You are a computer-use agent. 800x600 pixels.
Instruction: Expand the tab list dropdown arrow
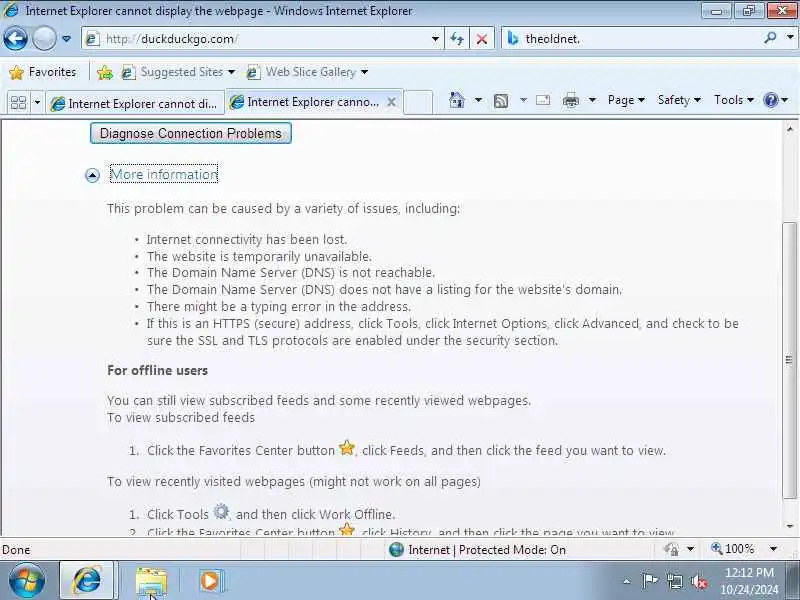(x=37, y=103)
